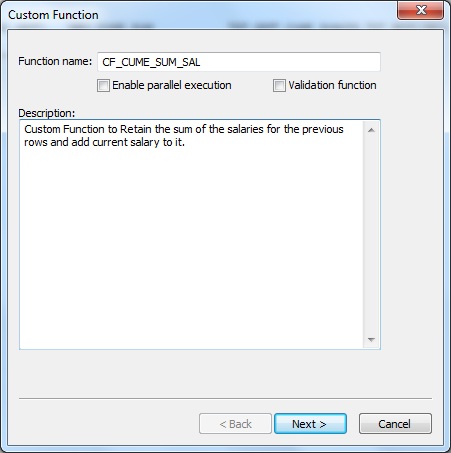Click first line of description text
451x453 pixels.
coord(184,129)
